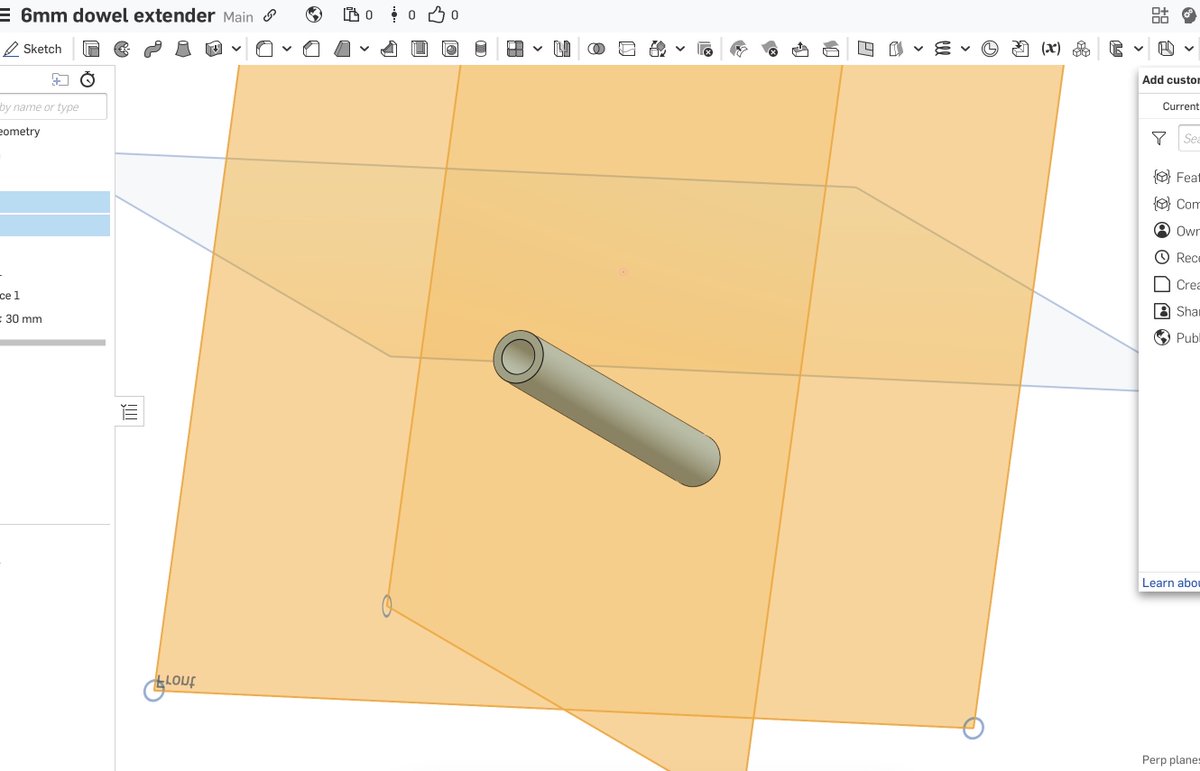1200x771 pixels.
Task: Toggle the feature list panel icon
Action: pyautogui.click(x=130, y=411)
